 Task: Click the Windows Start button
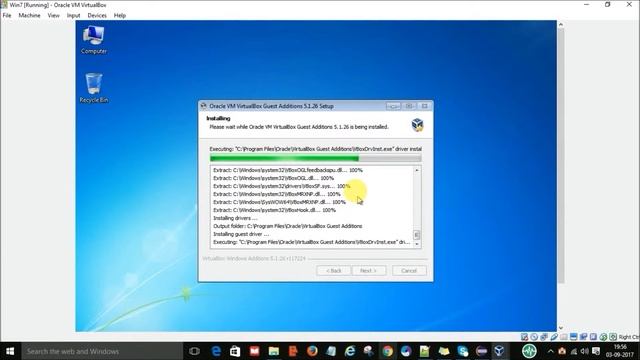pos(10,351)
